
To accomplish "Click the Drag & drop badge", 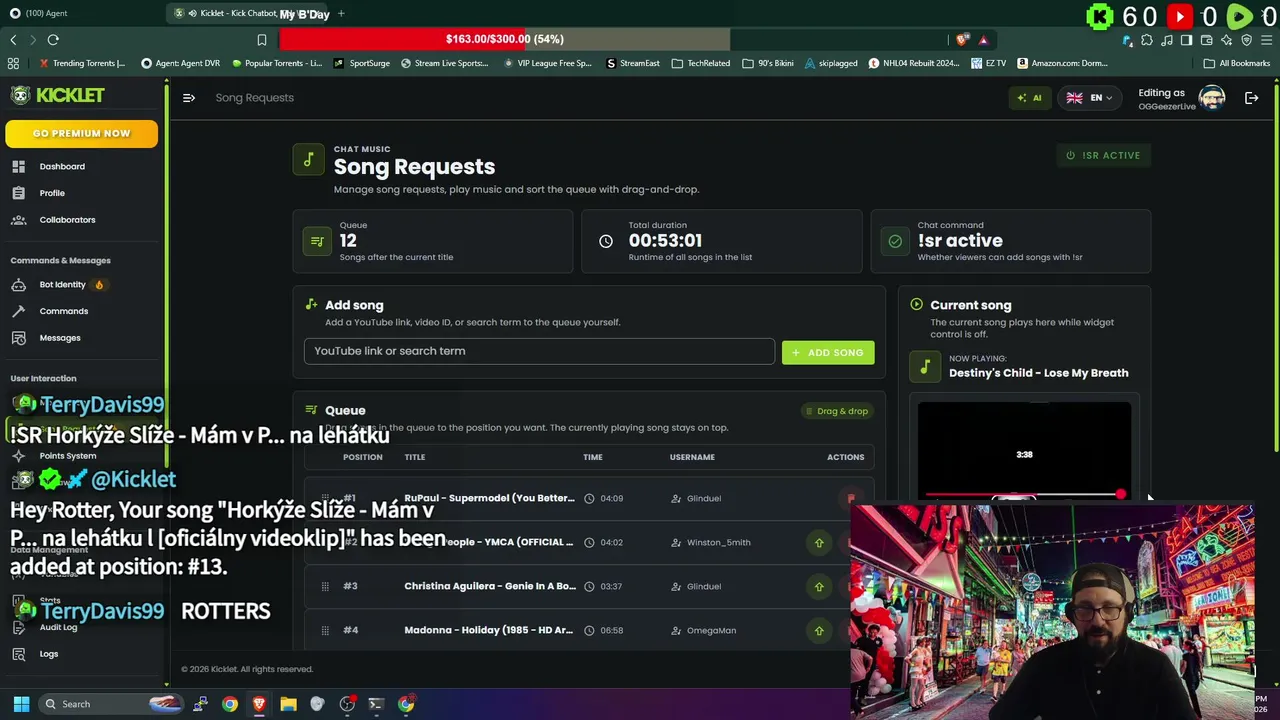I will click(x=836, y=411).
